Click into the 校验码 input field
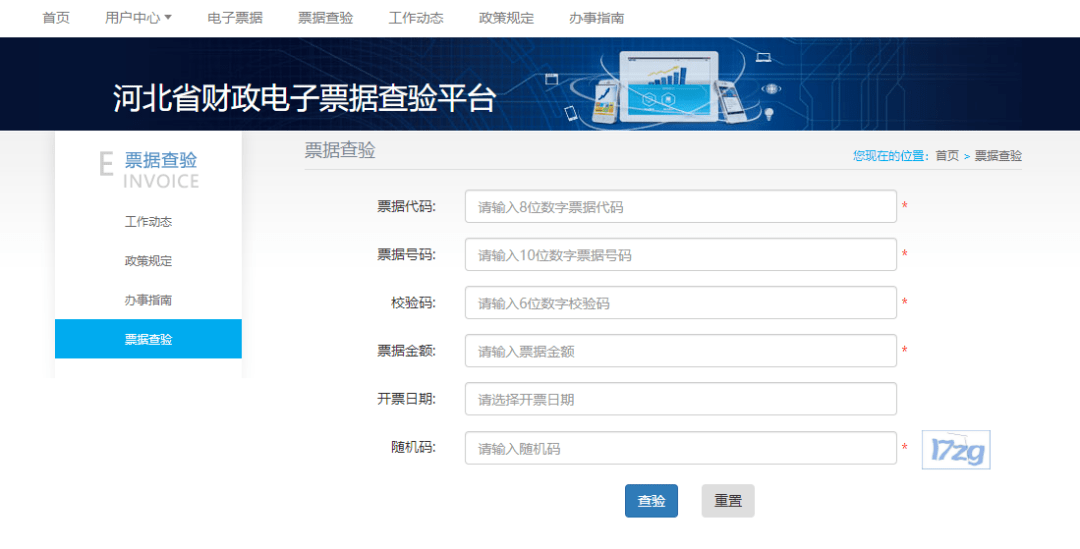1080x549 pixels. click(x=680, y=303)
